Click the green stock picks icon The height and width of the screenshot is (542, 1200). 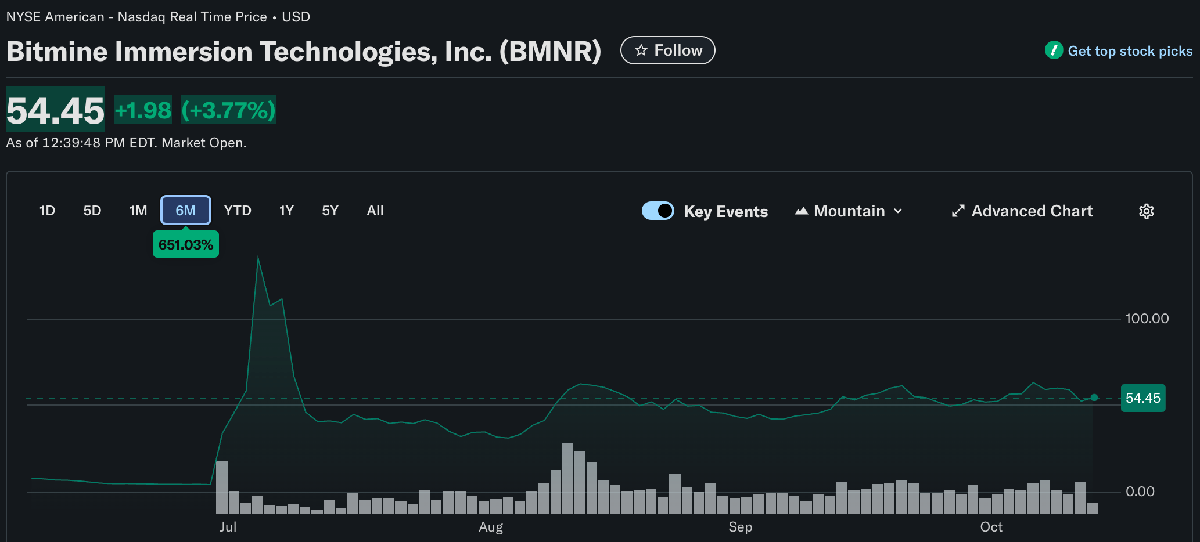point(1053,51)
